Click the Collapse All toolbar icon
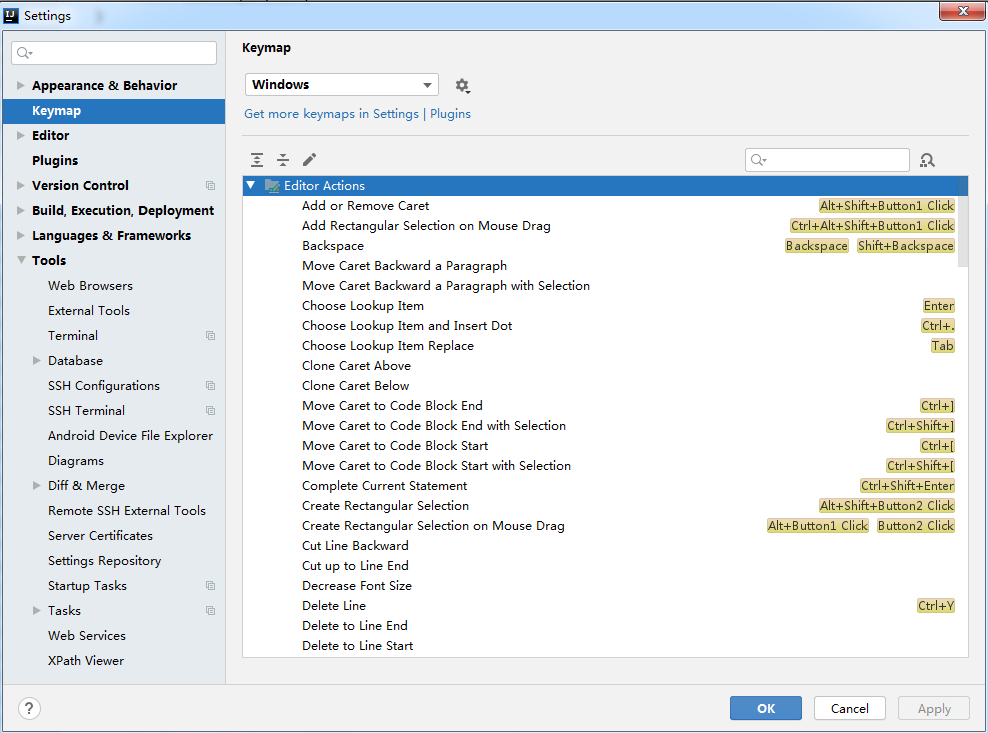The image size is (988, 733). point(283,159)
